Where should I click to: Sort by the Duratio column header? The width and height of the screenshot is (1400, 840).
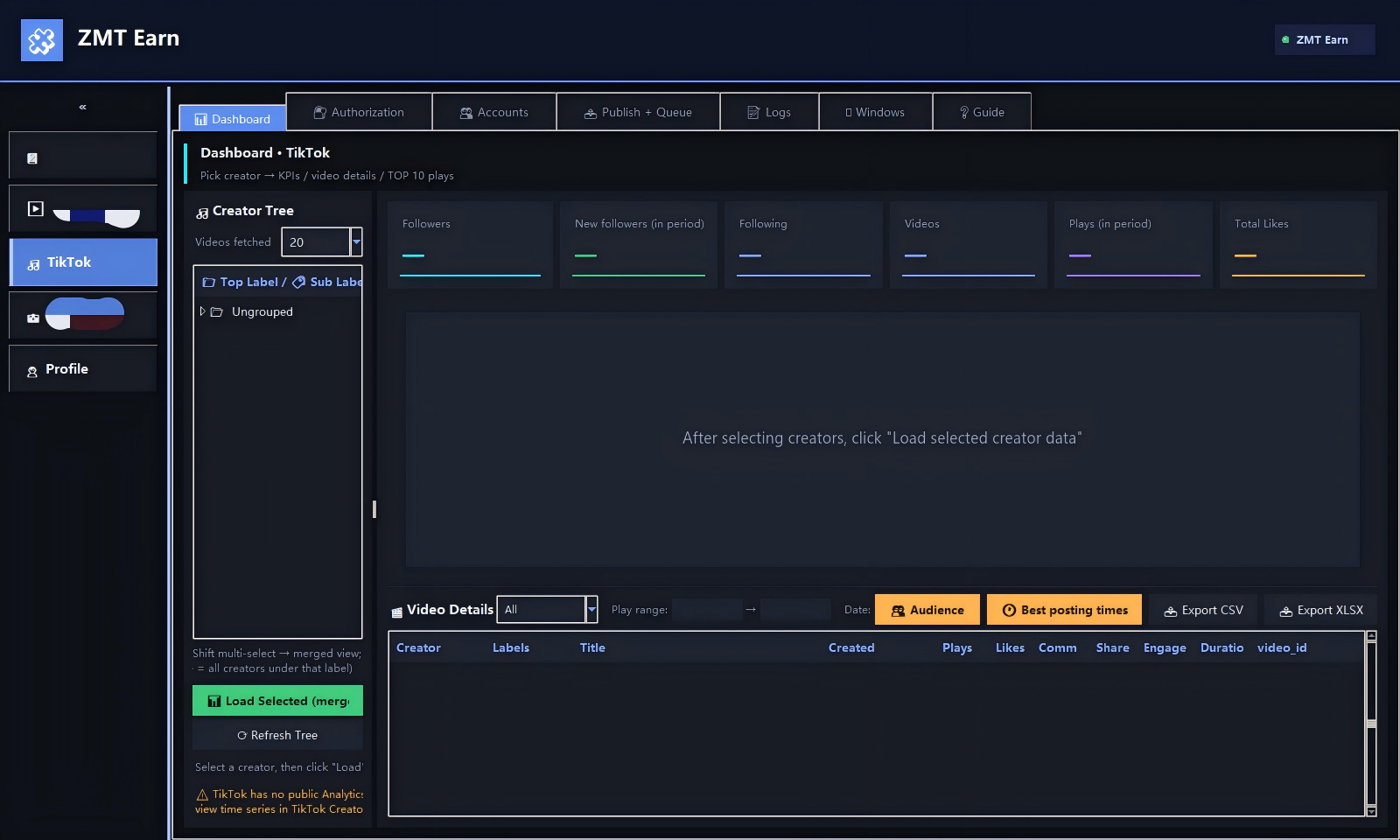tap(1221, 647)
